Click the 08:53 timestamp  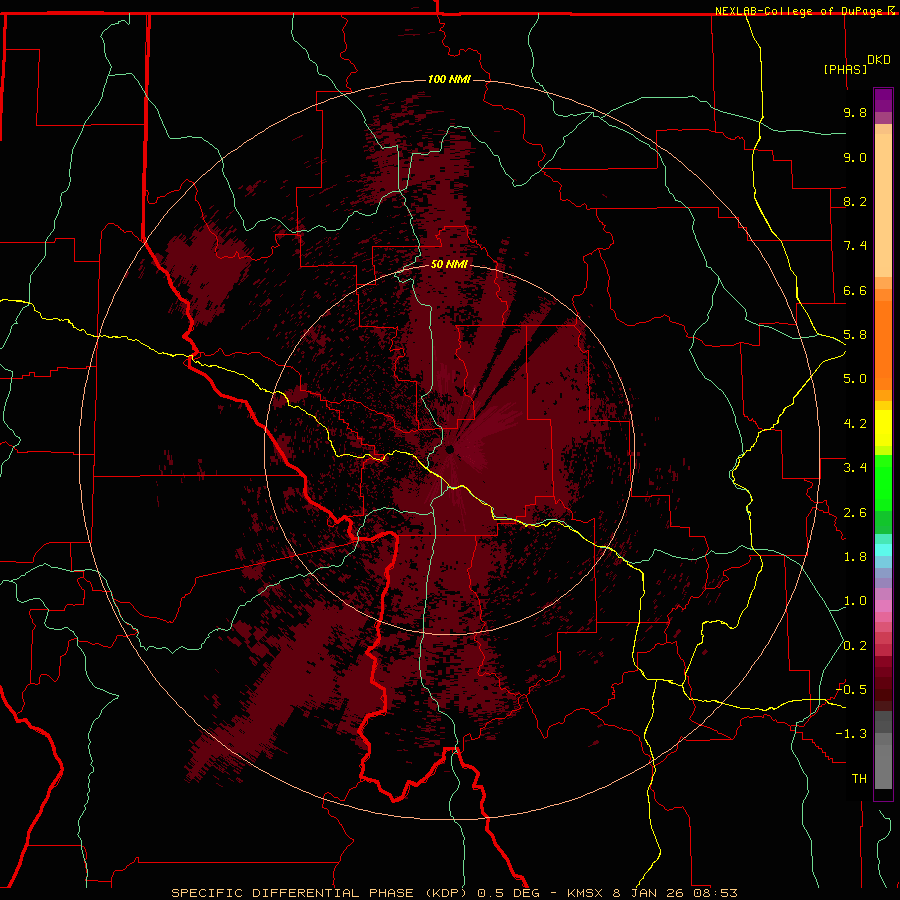pyautogui.click(x=715, y=893)
